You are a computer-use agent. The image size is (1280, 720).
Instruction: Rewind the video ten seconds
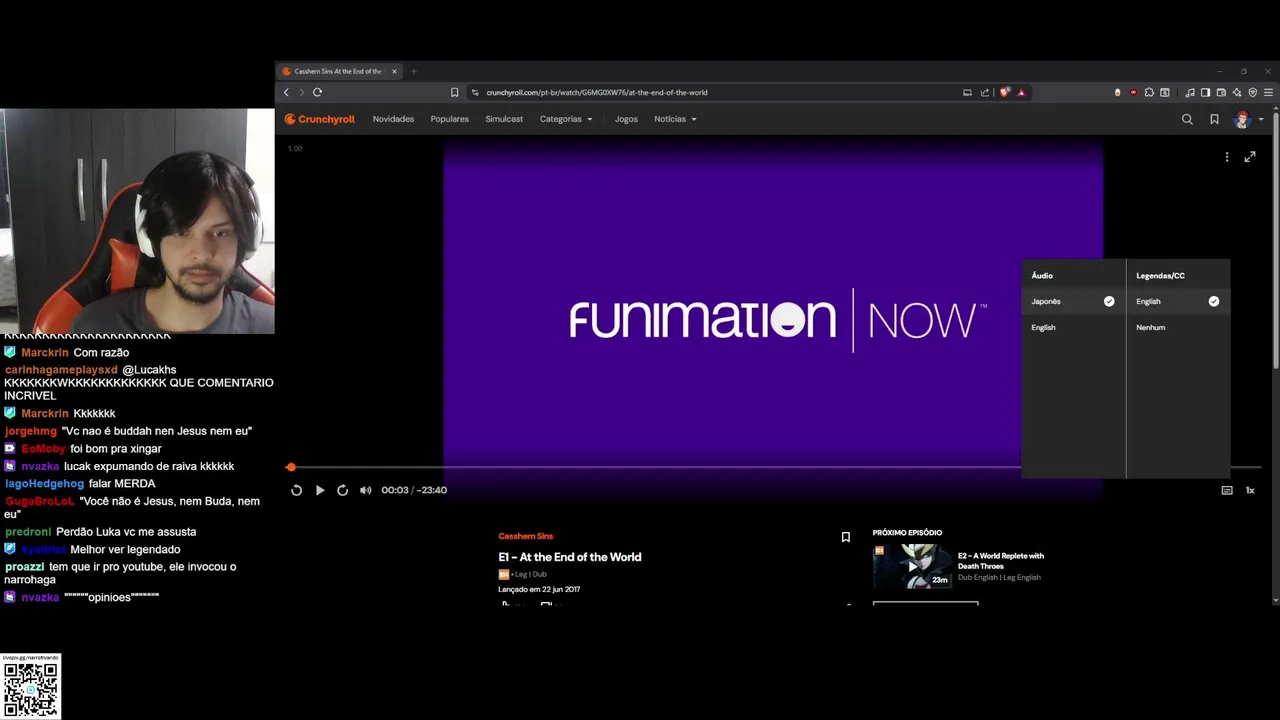point(296,490)
